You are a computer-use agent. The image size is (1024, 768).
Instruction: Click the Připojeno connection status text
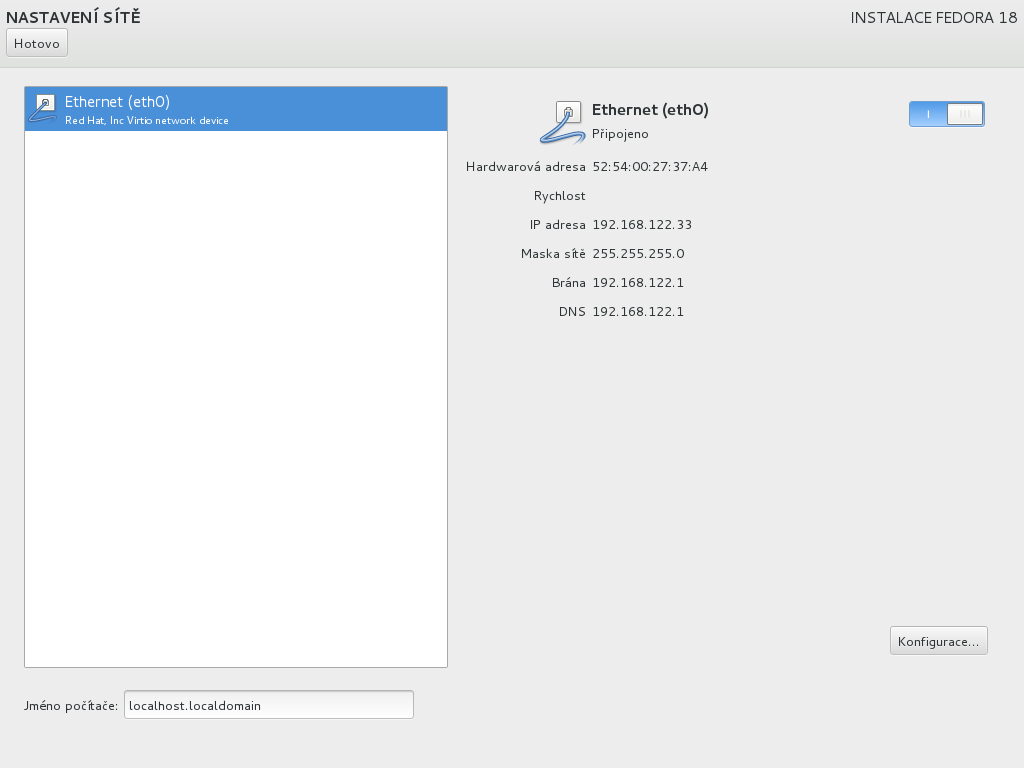click(620, 134)
